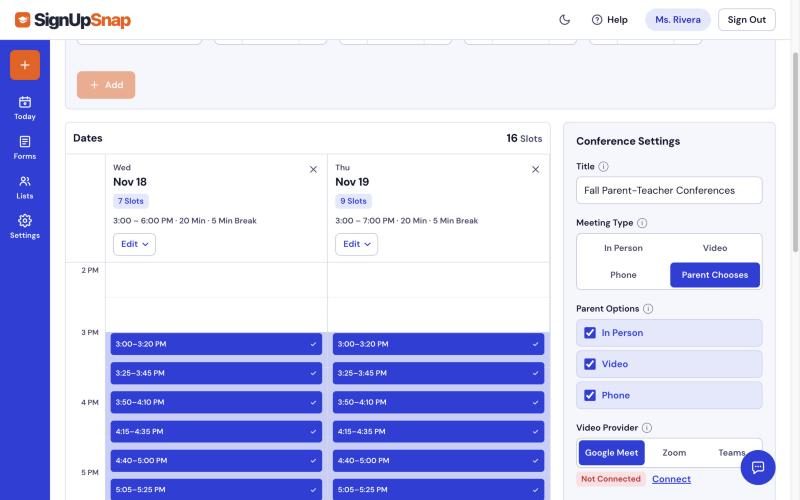
Task: Toggle Nov 19 slot 4:15–4:35 PM
Action: click(438, 431)
